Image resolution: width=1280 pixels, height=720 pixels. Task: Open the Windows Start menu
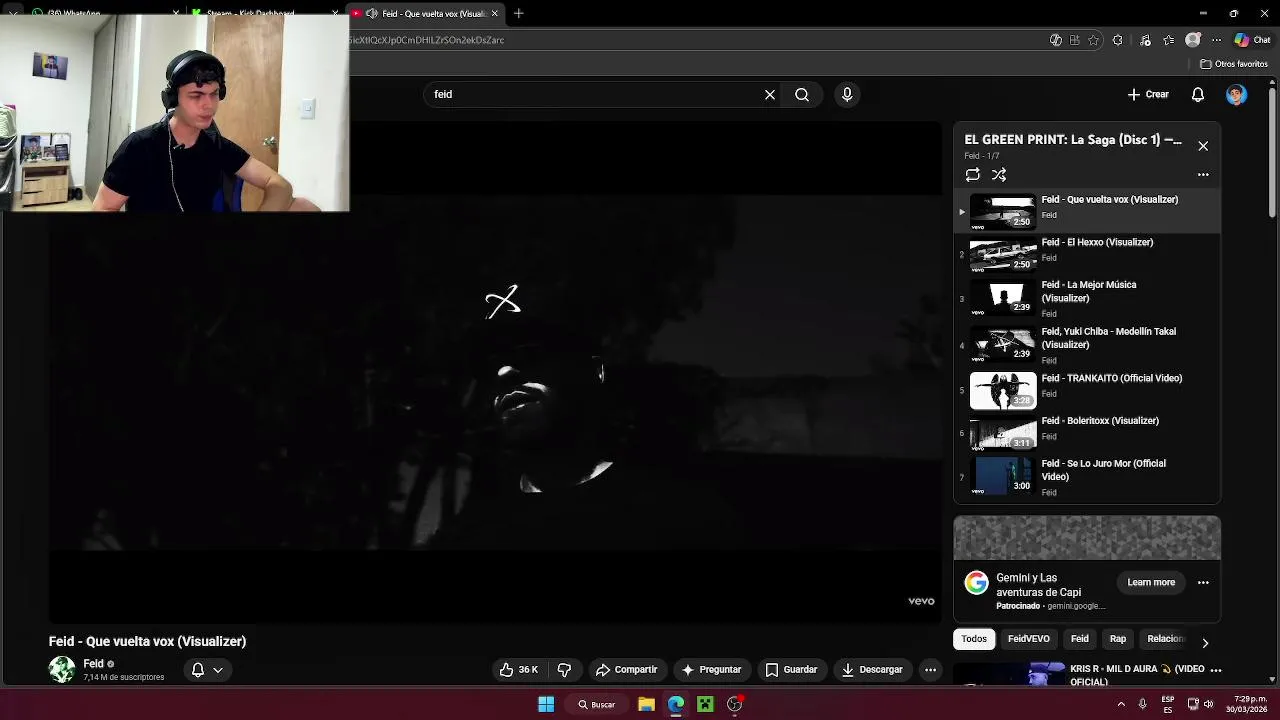click(x=546, y=704)
